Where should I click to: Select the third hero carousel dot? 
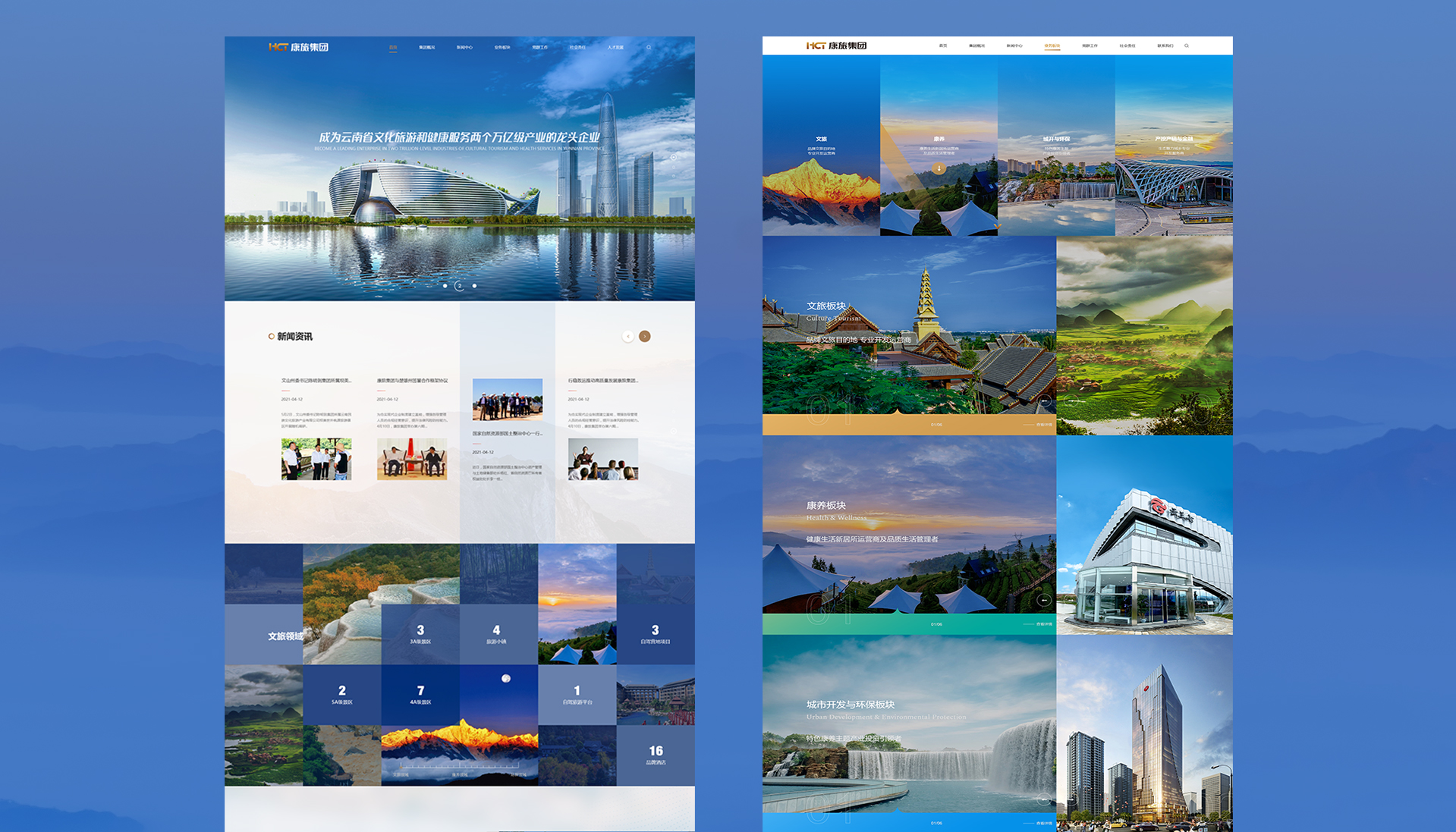(x=474, y=286)
